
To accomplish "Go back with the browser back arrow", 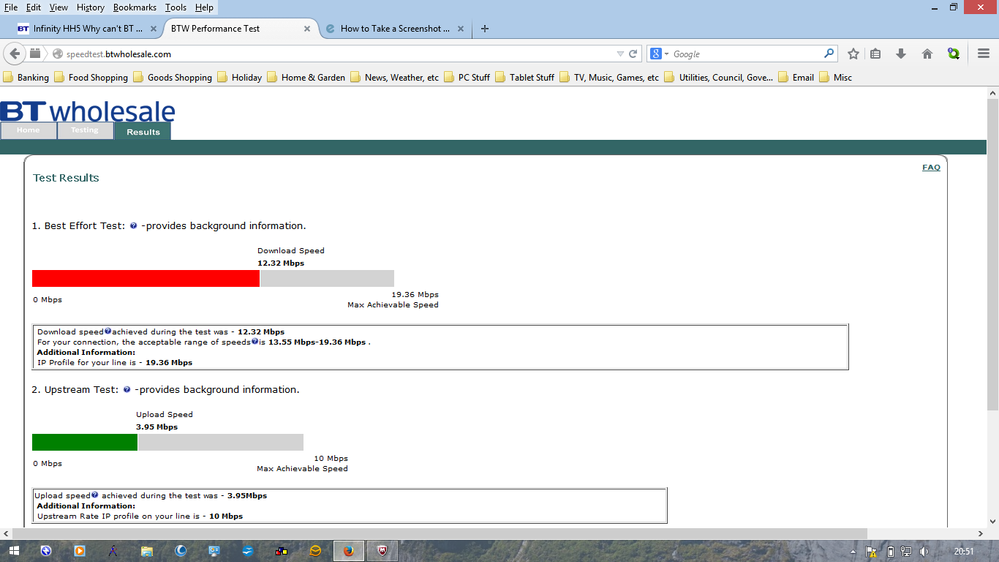I will point(15,54).
